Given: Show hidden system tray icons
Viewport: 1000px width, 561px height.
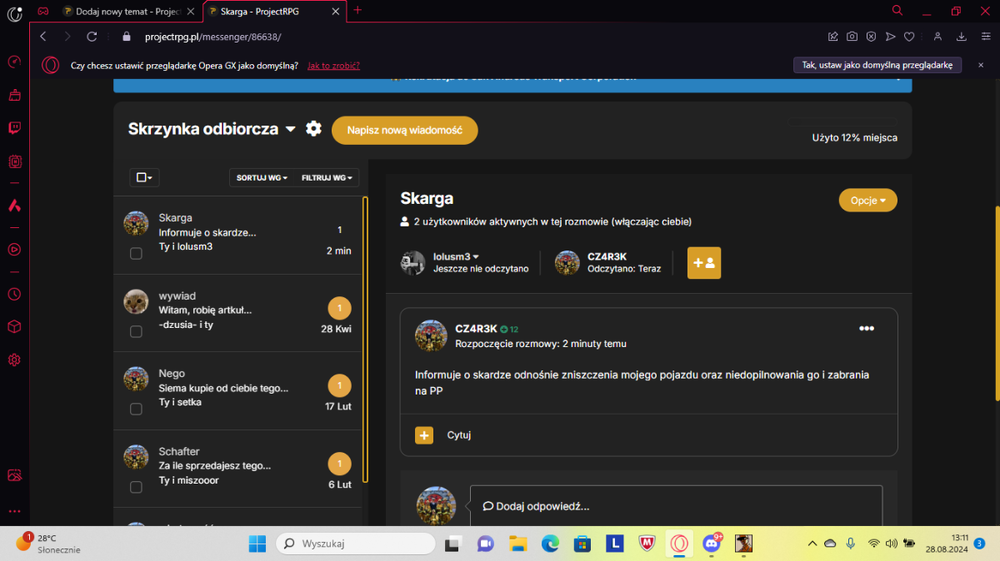Looking at the screenshot, I should pos(812,543).
